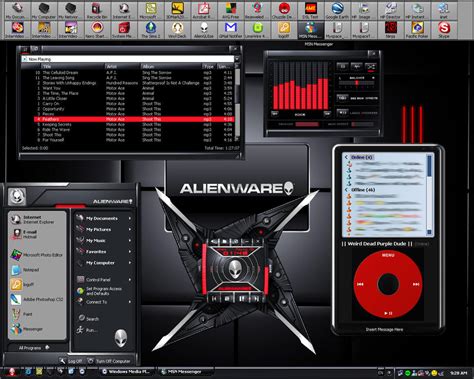Open the Now Playing dropdown in the playlist
The height and width of the screenshot is (379, 474).
tap(237, 59)
